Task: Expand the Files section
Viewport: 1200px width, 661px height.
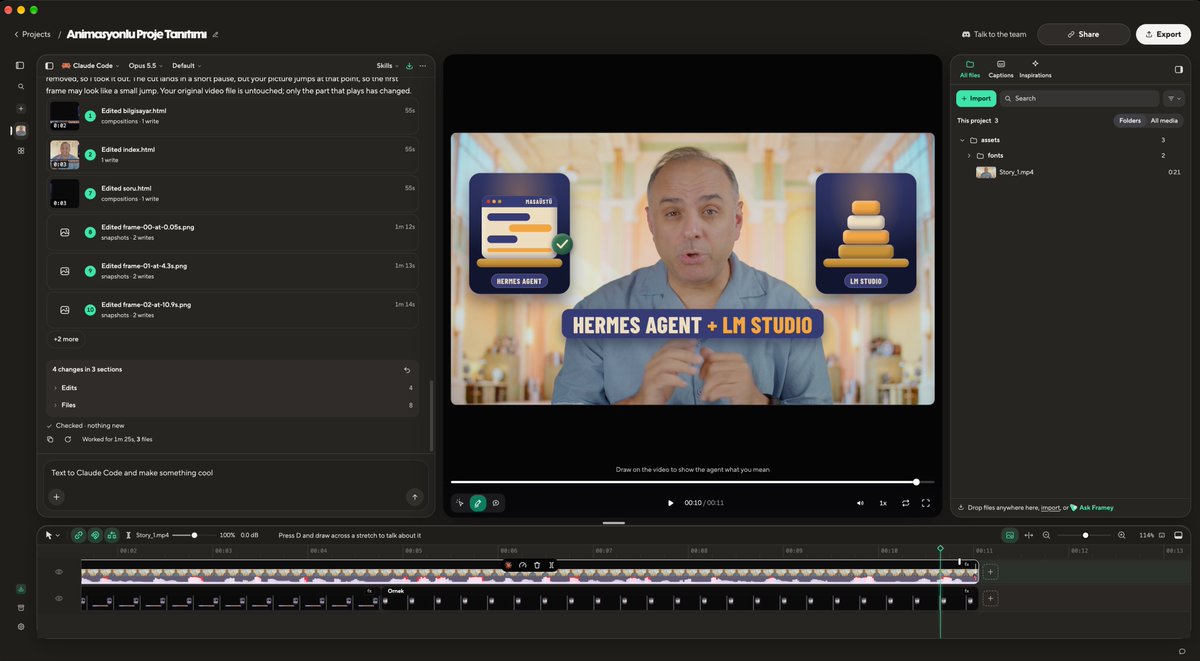Action: point(232,405)
